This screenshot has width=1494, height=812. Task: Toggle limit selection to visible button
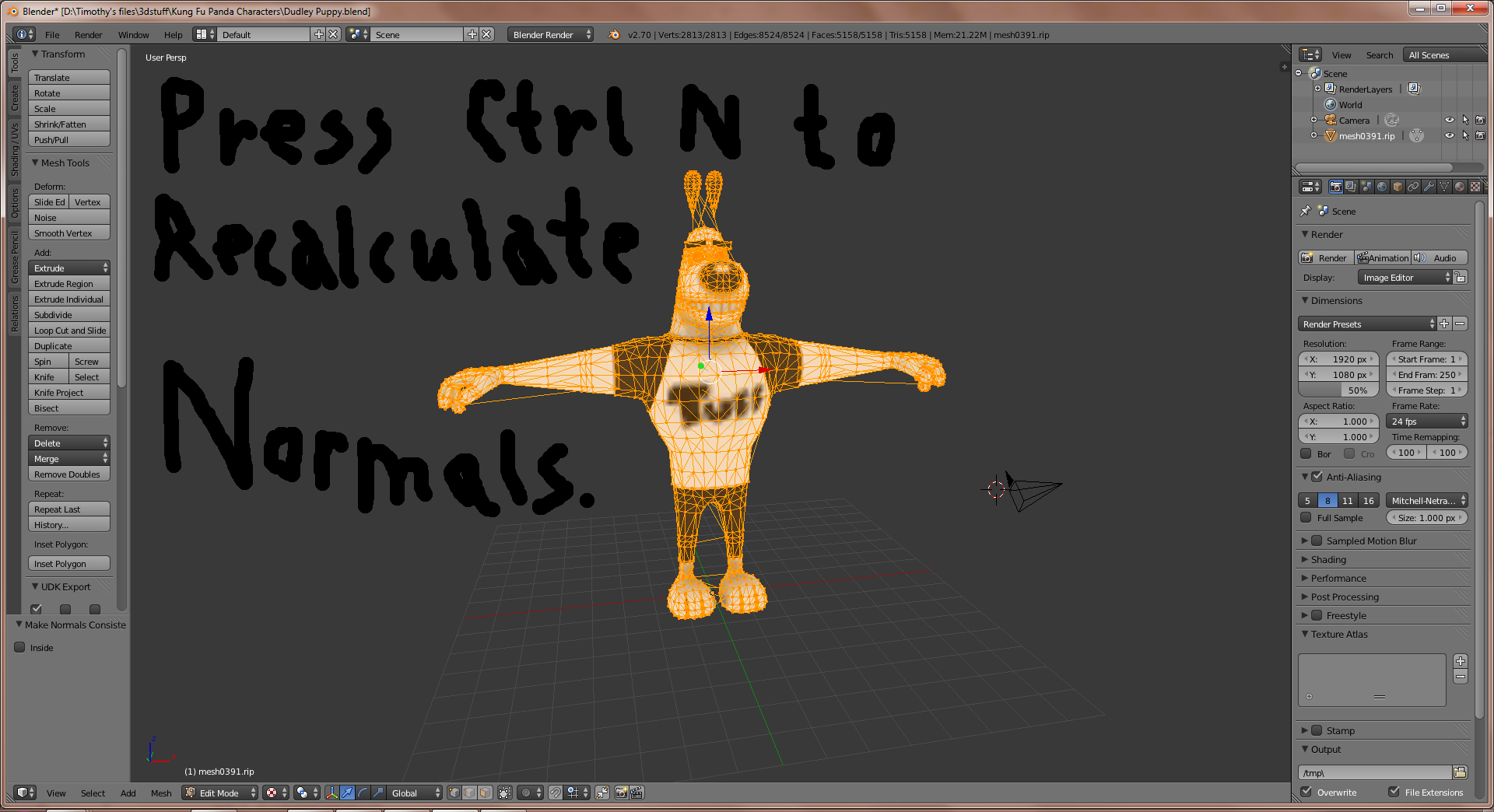coord(505,793)
